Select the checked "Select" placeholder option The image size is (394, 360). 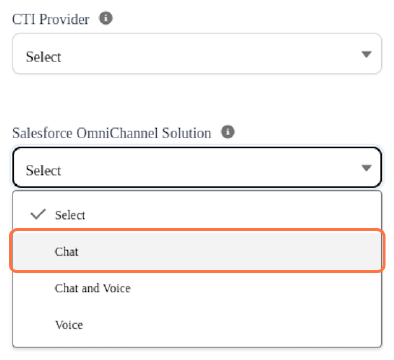click(x=197, y=215)
